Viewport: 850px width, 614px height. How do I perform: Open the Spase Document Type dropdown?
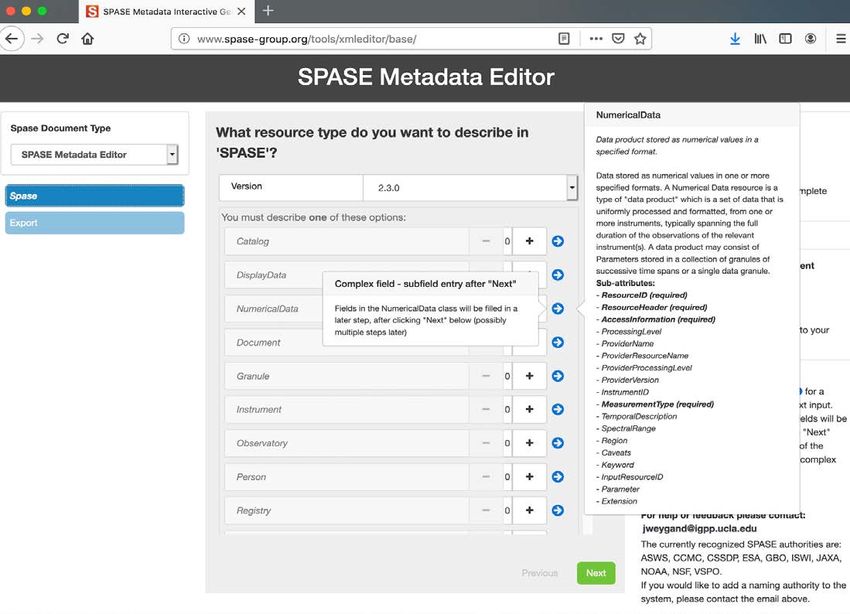(94, 154)
